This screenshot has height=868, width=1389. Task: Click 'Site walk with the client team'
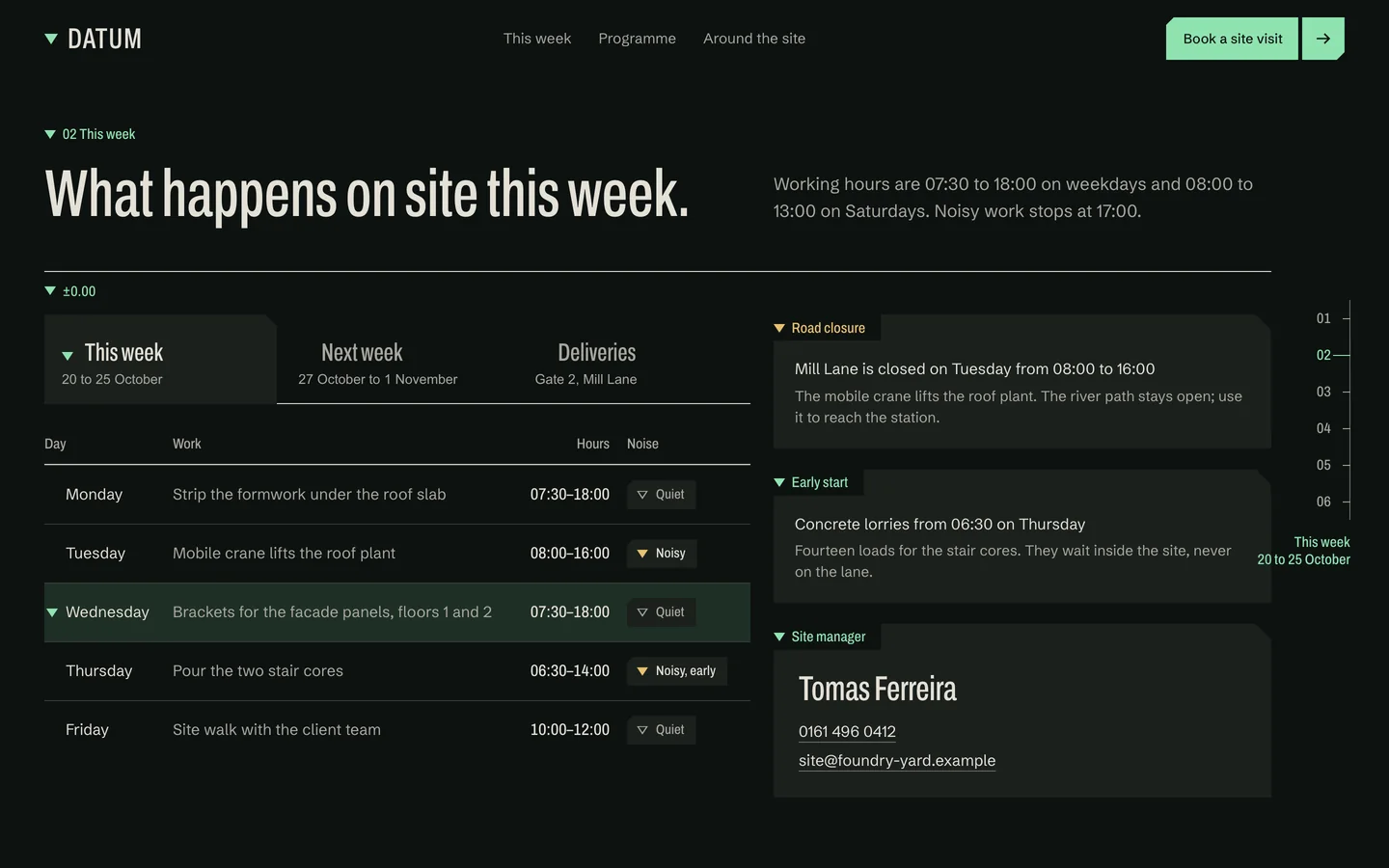click(277, 730)
